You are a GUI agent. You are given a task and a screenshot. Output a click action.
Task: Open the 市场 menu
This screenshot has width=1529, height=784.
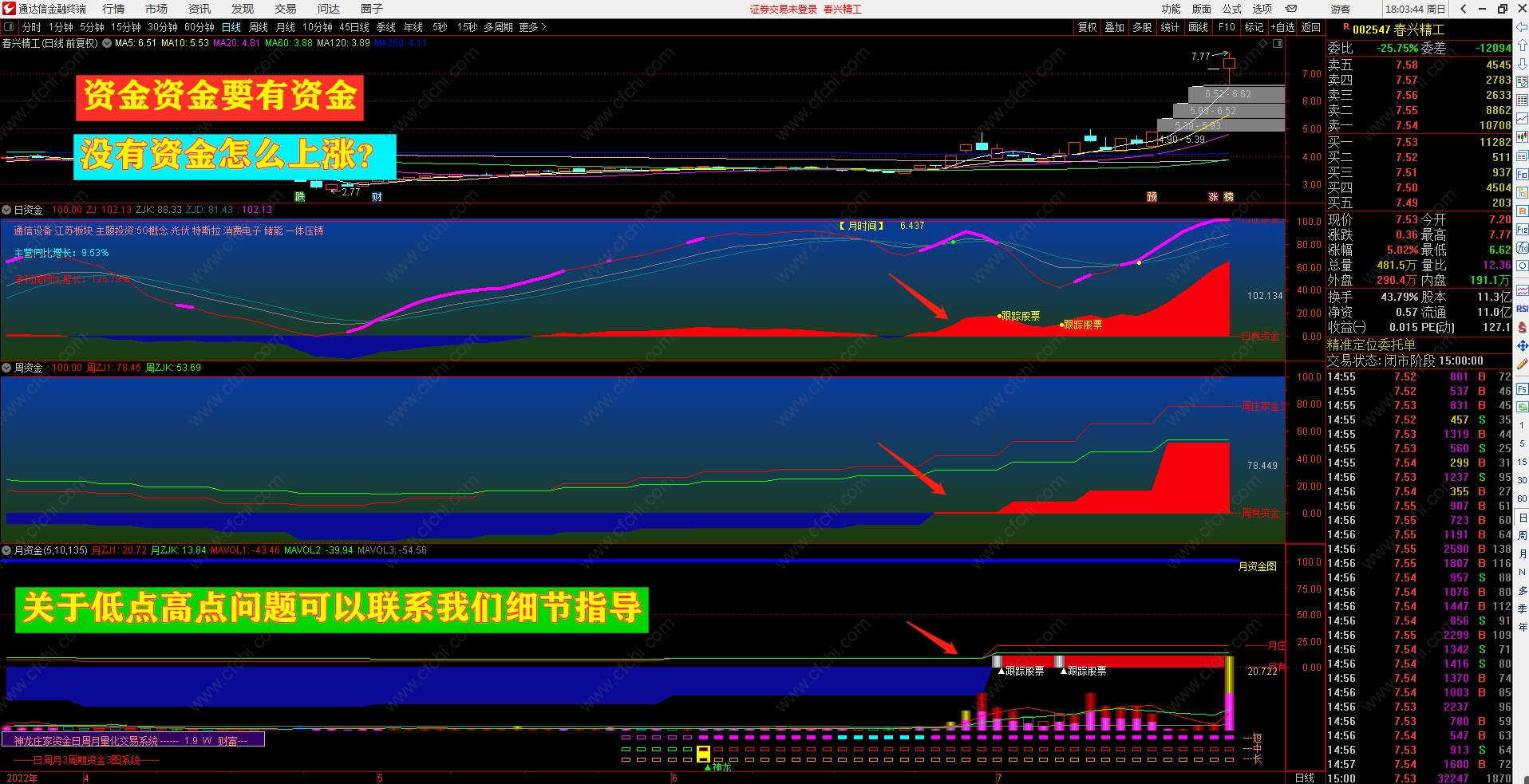tap(156, 9)
